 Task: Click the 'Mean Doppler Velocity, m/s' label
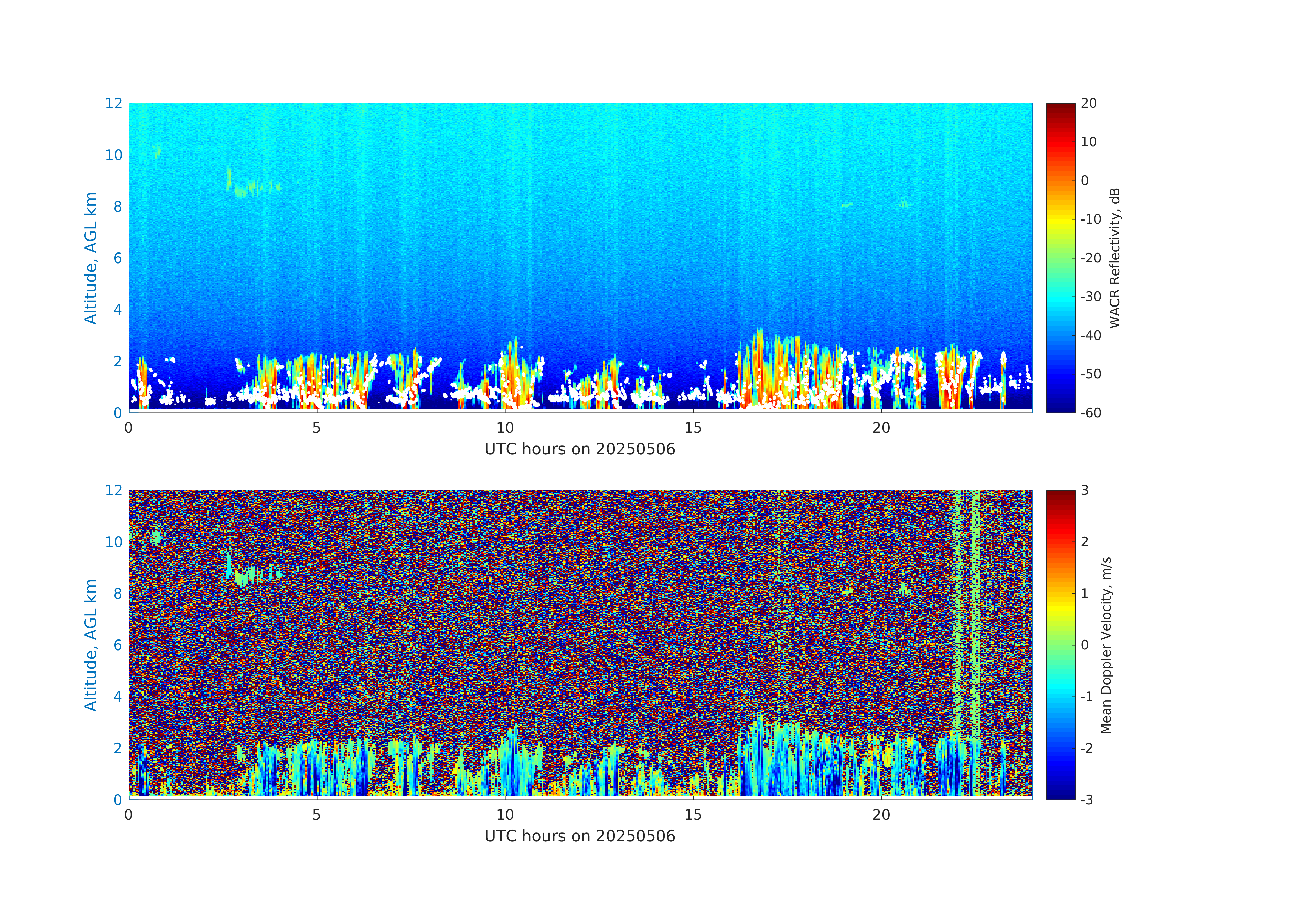coord(1106,645)
